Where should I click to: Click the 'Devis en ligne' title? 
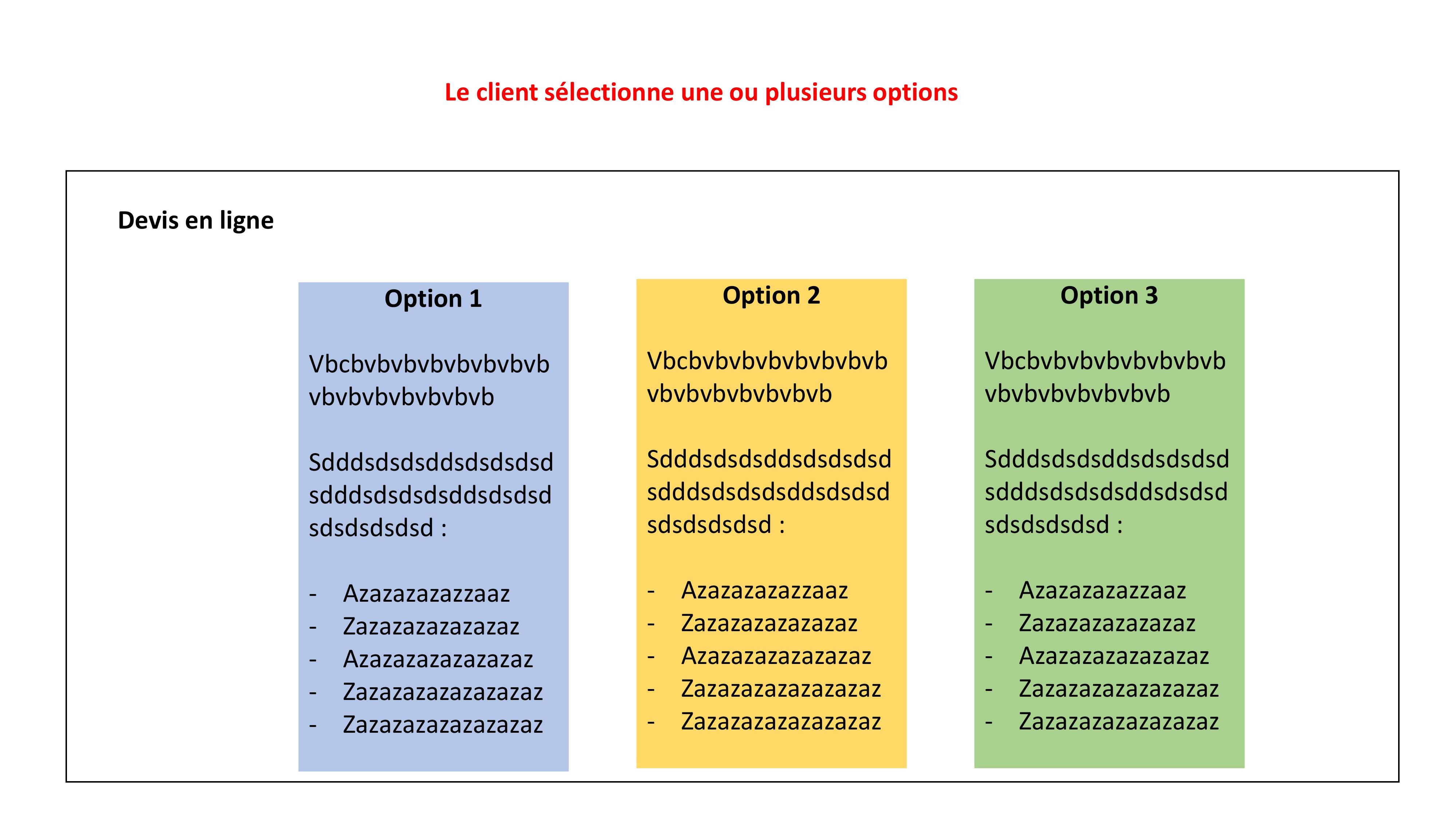pyautogui.click(x=195, y=221)
